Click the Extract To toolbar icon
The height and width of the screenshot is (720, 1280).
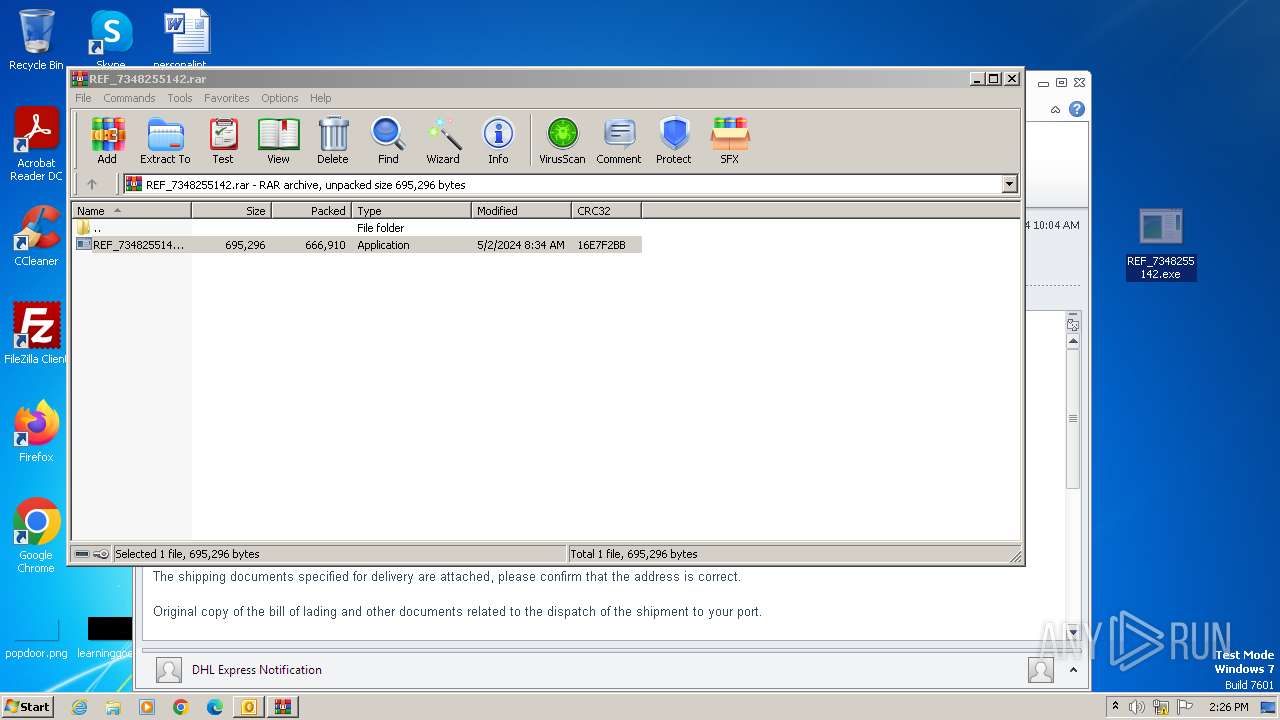[x=165, y=141]
